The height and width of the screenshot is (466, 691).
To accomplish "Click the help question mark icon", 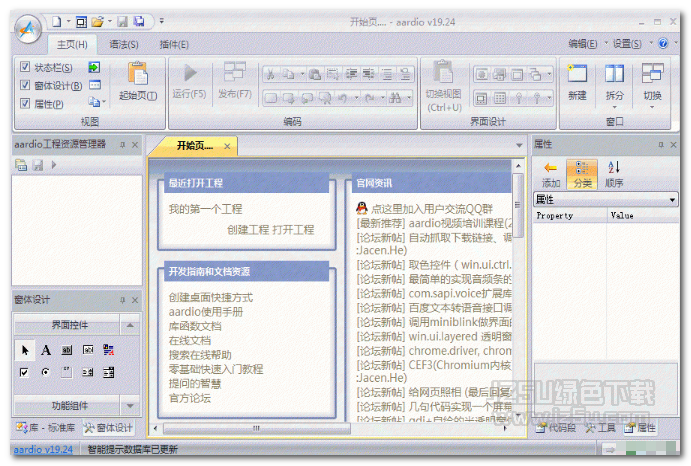I will [x=663, y=43].
